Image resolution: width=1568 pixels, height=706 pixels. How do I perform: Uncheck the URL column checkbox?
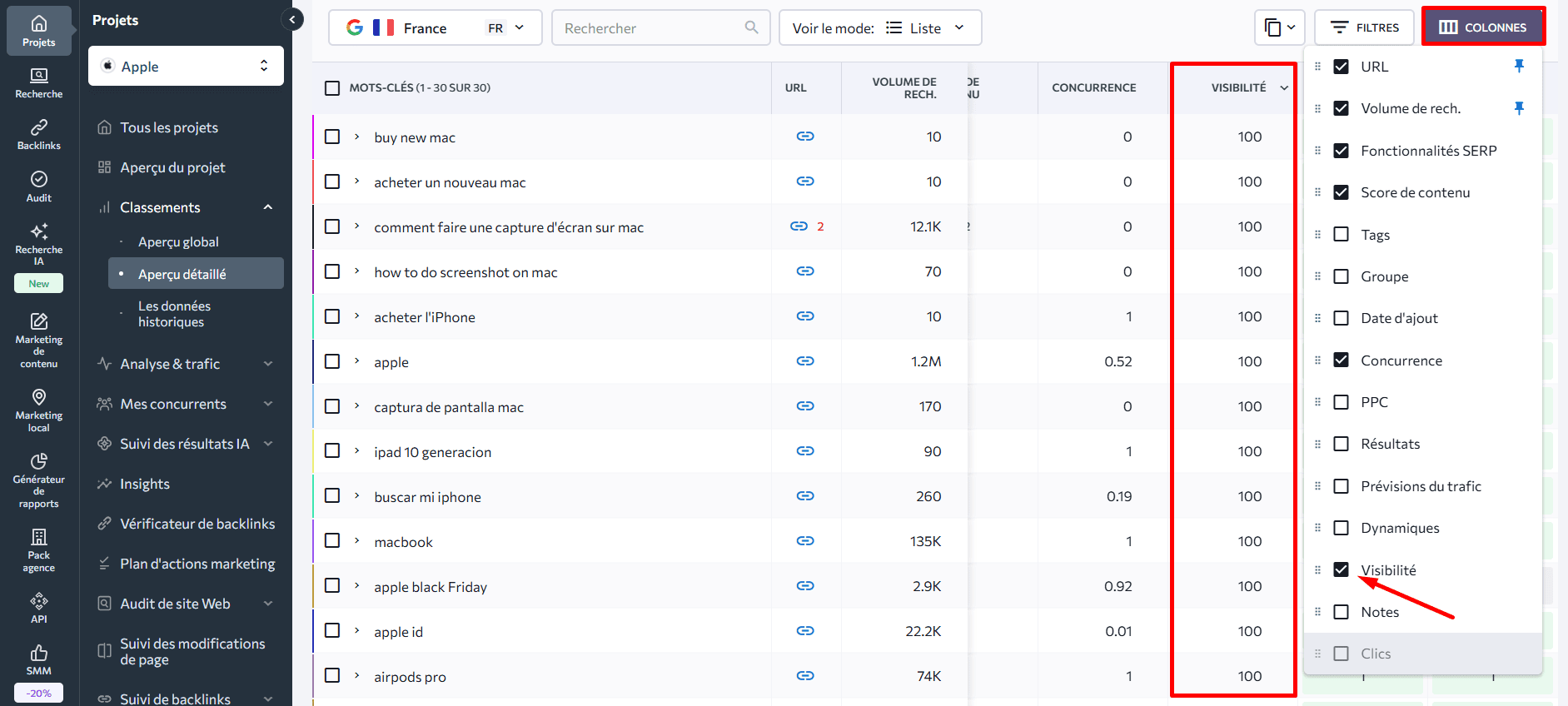point(1342,67)
